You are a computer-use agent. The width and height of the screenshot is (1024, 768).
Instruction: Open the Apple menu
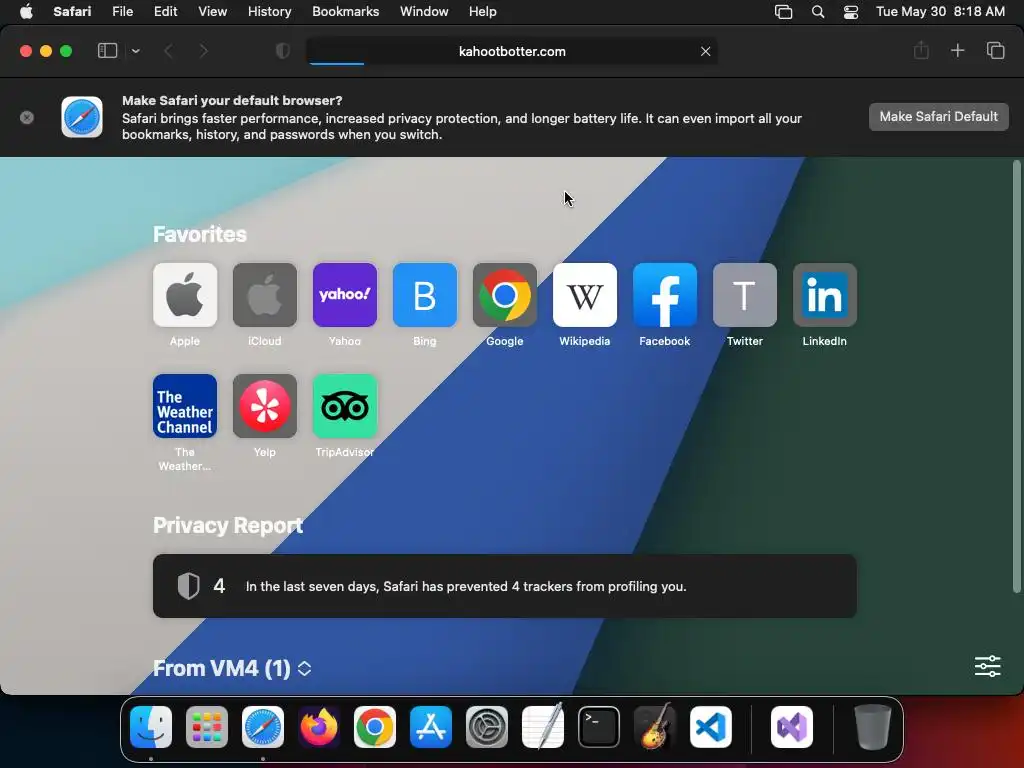26,12
